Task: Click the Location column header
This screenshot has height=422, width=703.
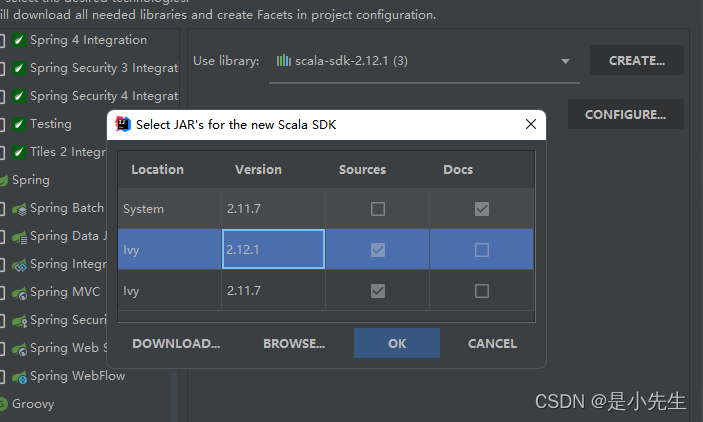Action: tap(157, 170)
